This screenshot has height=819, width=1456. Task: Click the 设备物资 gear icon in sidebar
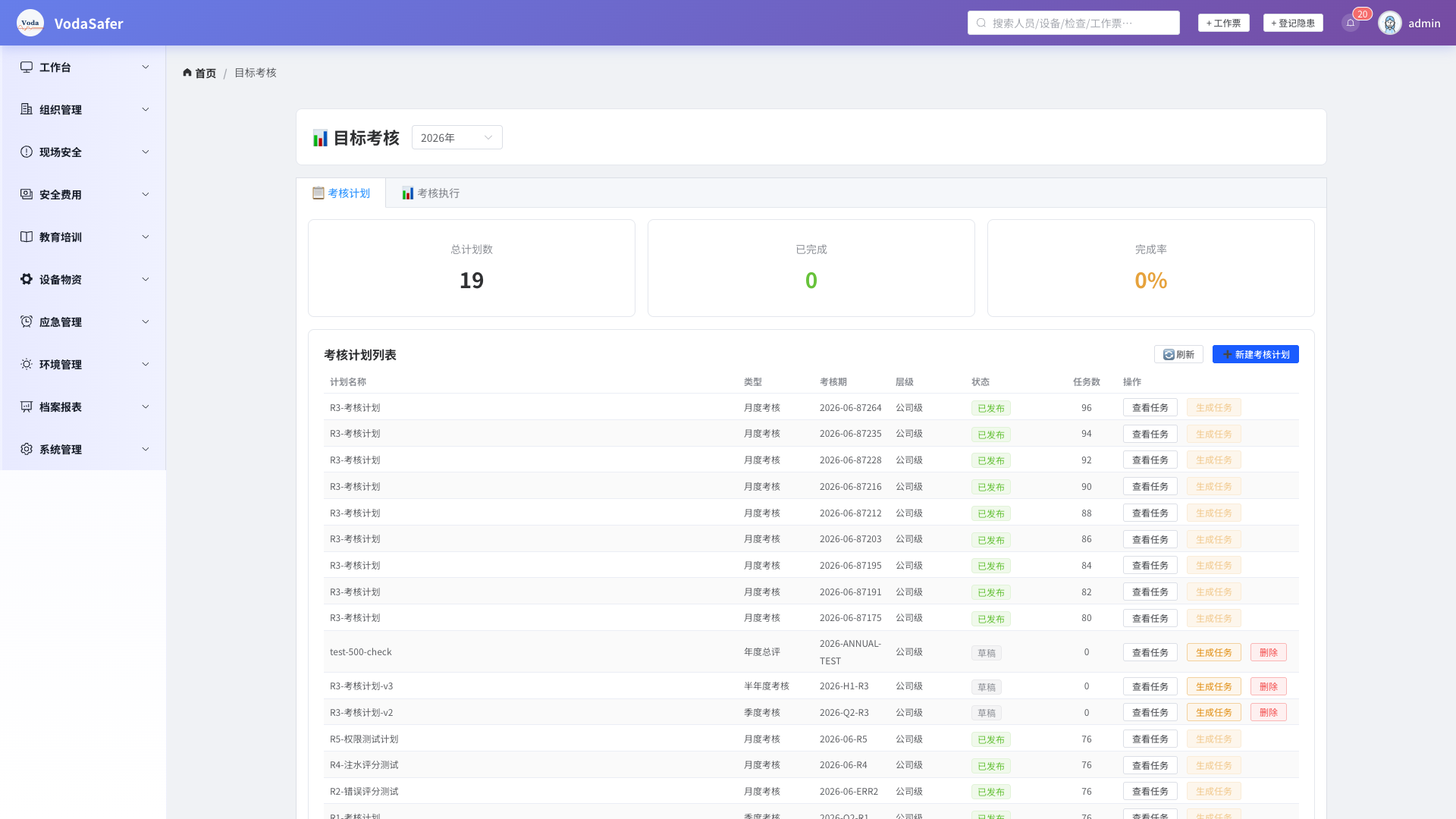coord(27,279)
